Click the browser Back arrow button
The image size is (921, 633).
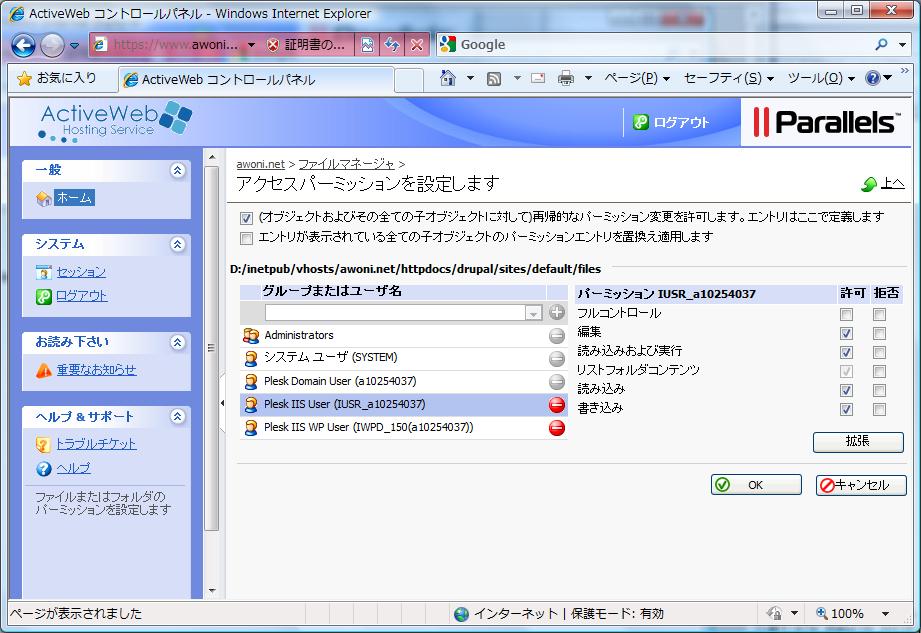[23, 45]
